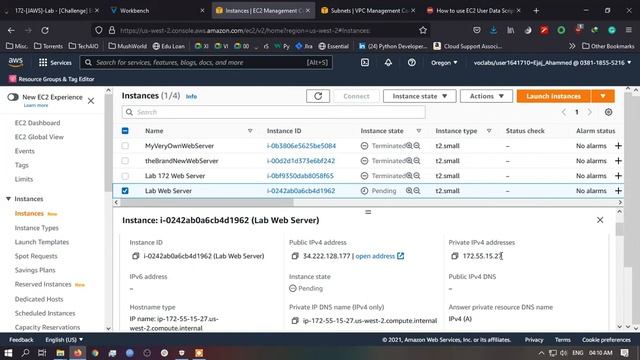The image size is (640, 360).
Task: Open Firefox from the taskbar
Action: pos(78,353)
